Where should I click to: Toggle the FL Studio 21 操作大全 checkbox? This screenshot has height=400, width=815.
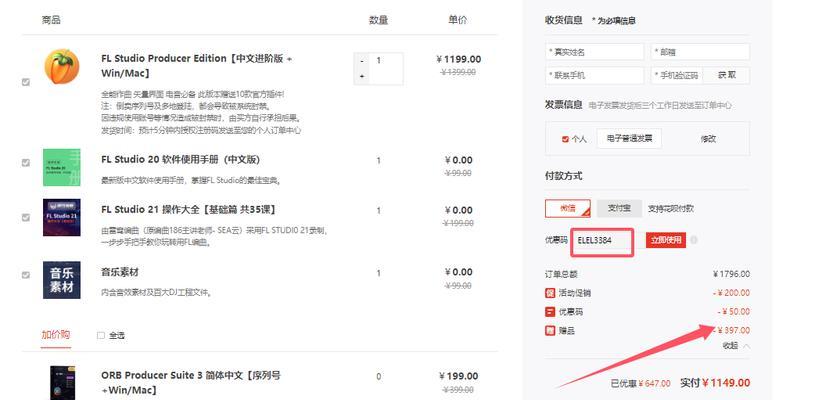(25, 218)
